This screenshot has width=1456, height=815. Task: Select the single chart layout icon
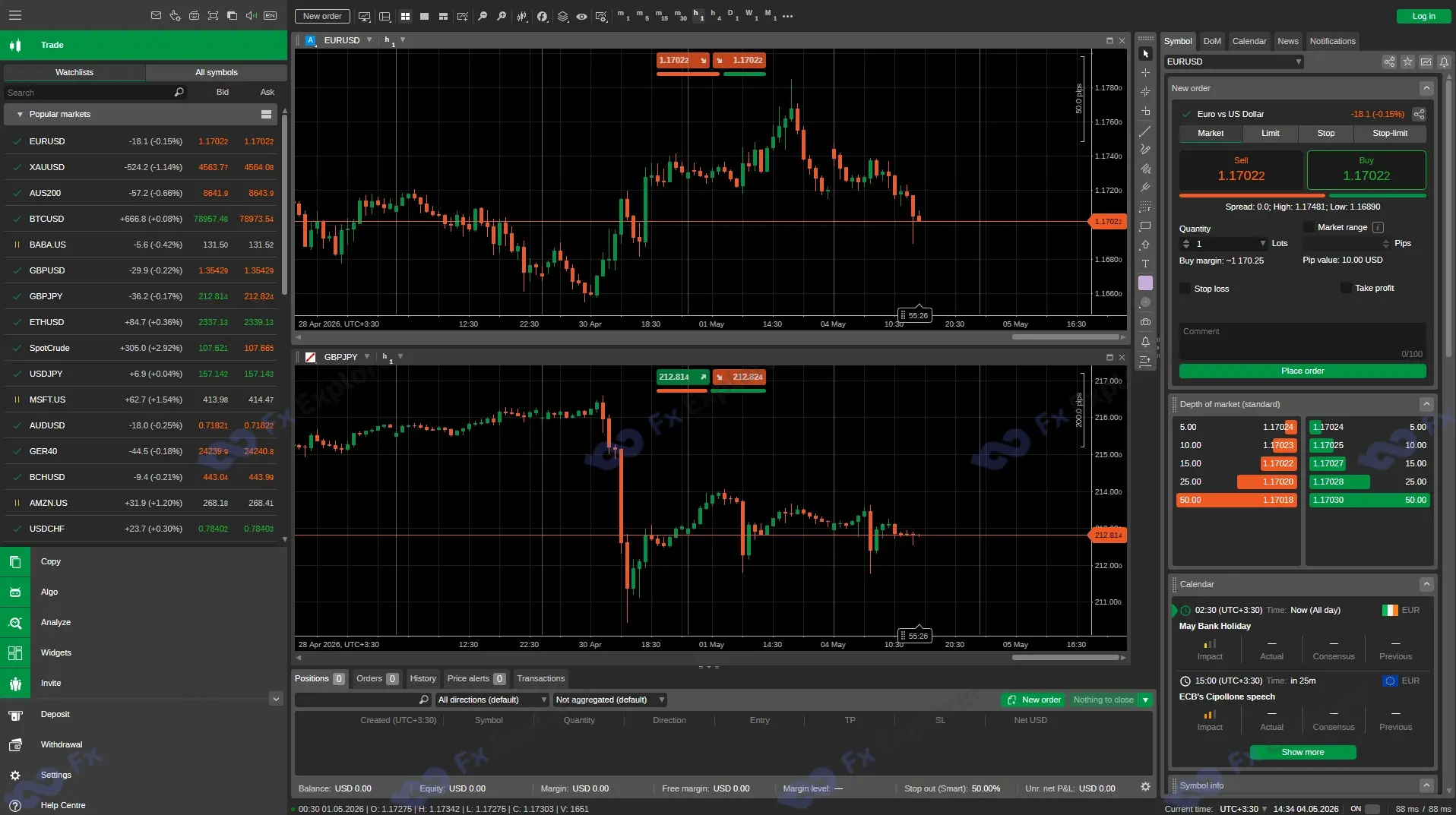[x=424, y=16]
